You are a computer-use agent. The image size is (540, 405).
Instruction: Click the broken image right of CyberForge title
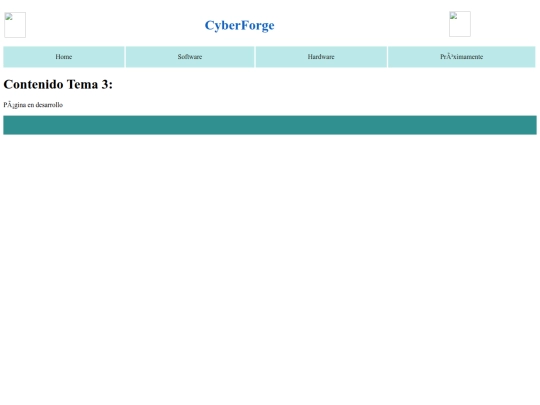point(460,24)
